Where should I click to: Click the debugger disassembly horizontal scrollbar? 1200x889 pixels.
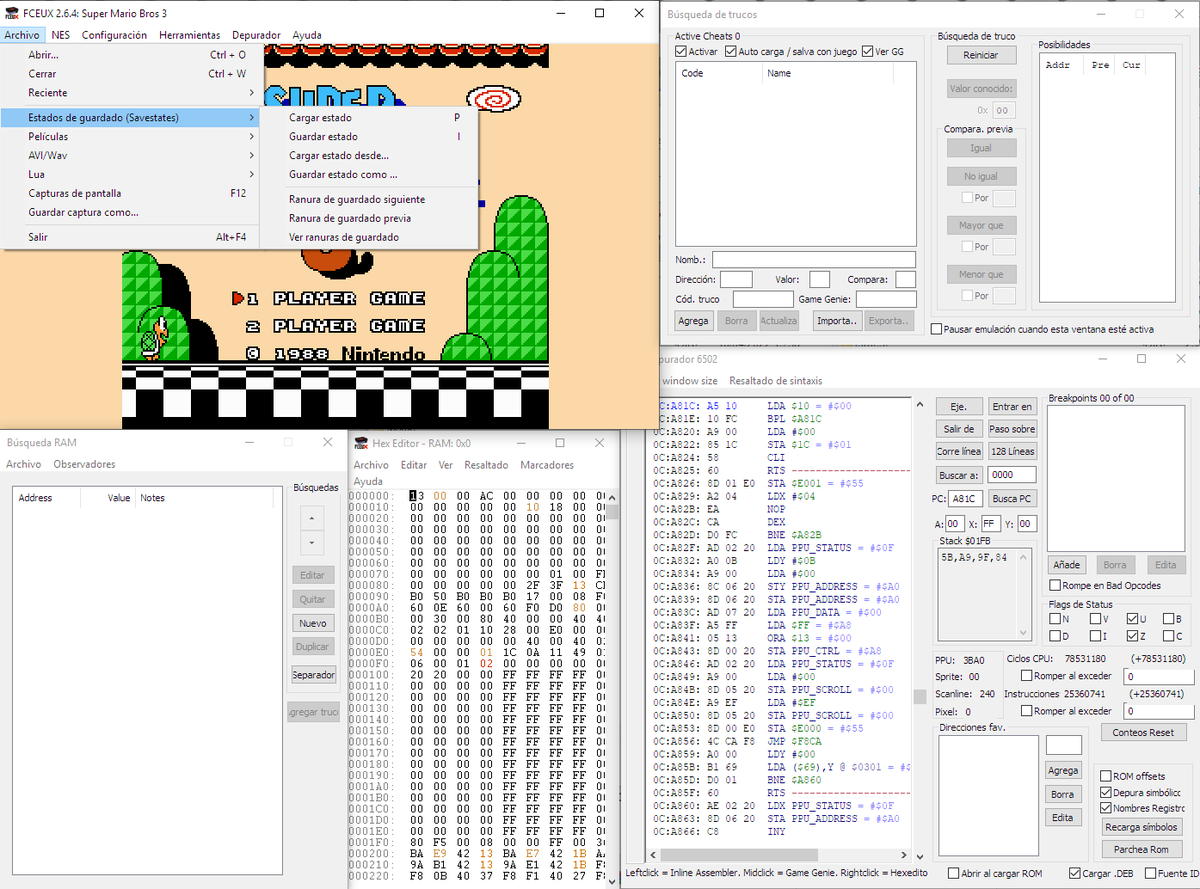[x=782, y=855]
